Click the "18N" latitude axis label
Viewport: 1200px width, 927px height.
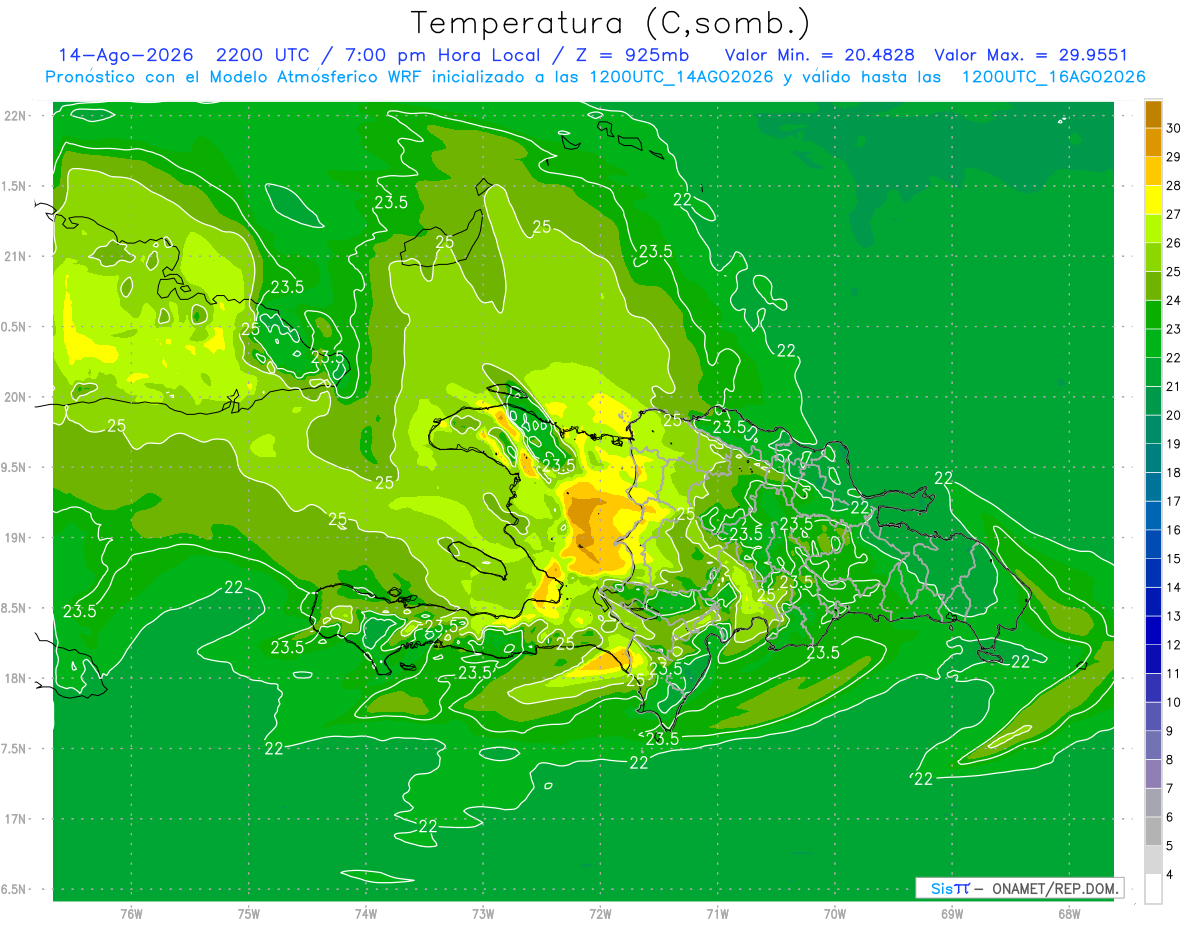(x=14, y=679)
